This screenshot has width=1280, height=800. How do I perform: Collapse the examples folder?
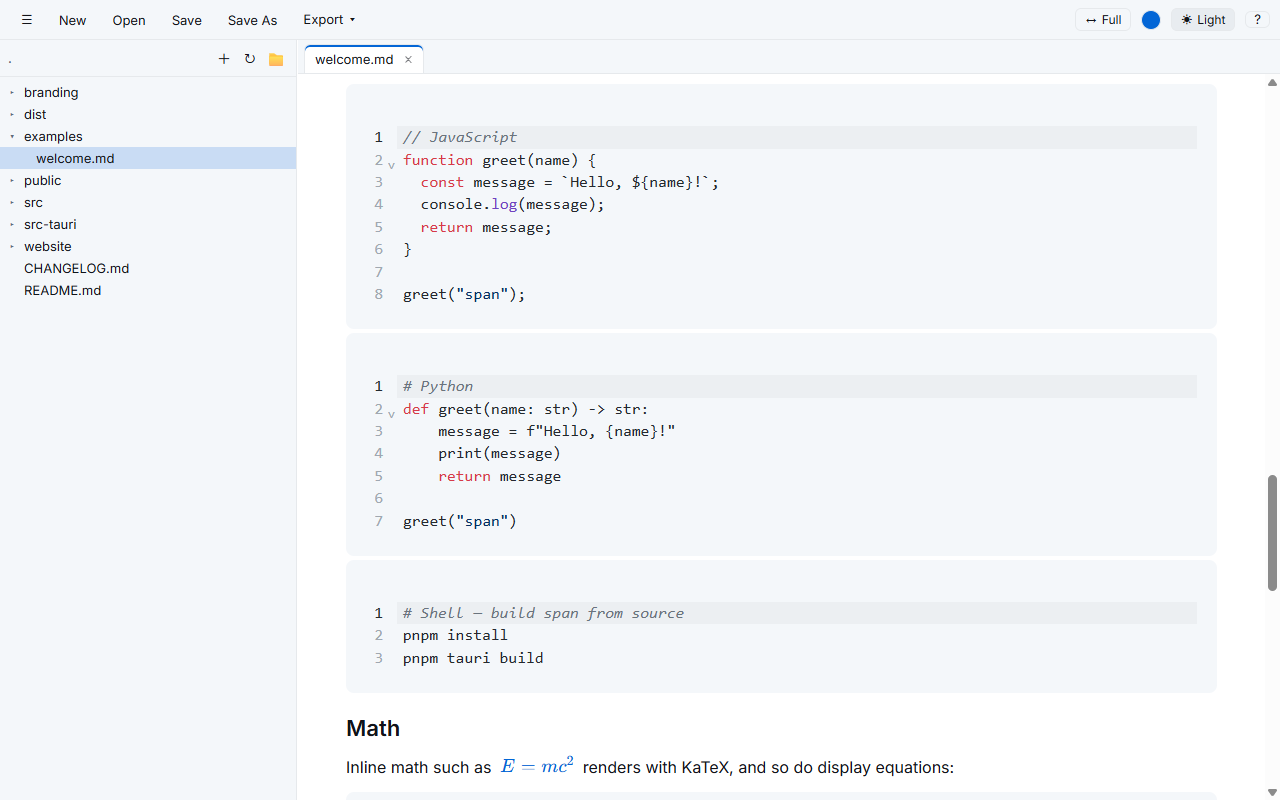point(148,136)
